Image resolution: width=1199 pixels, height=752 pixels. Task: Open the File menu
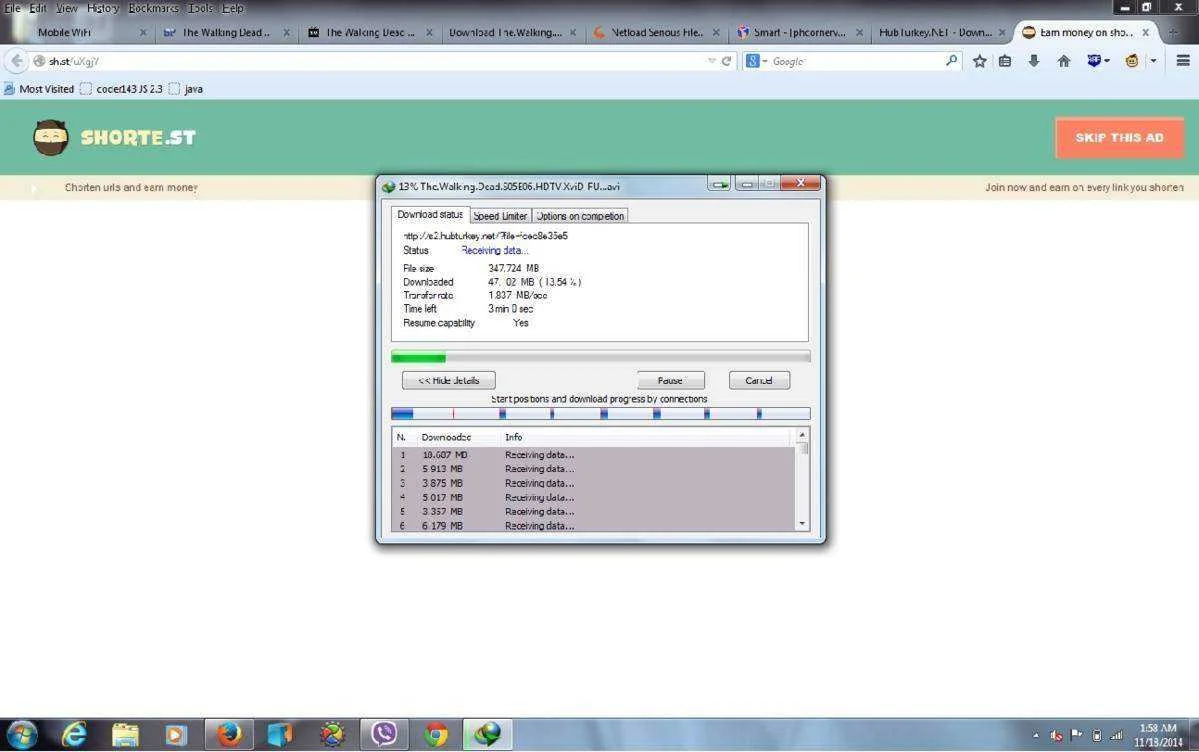(x=12, y=8)
